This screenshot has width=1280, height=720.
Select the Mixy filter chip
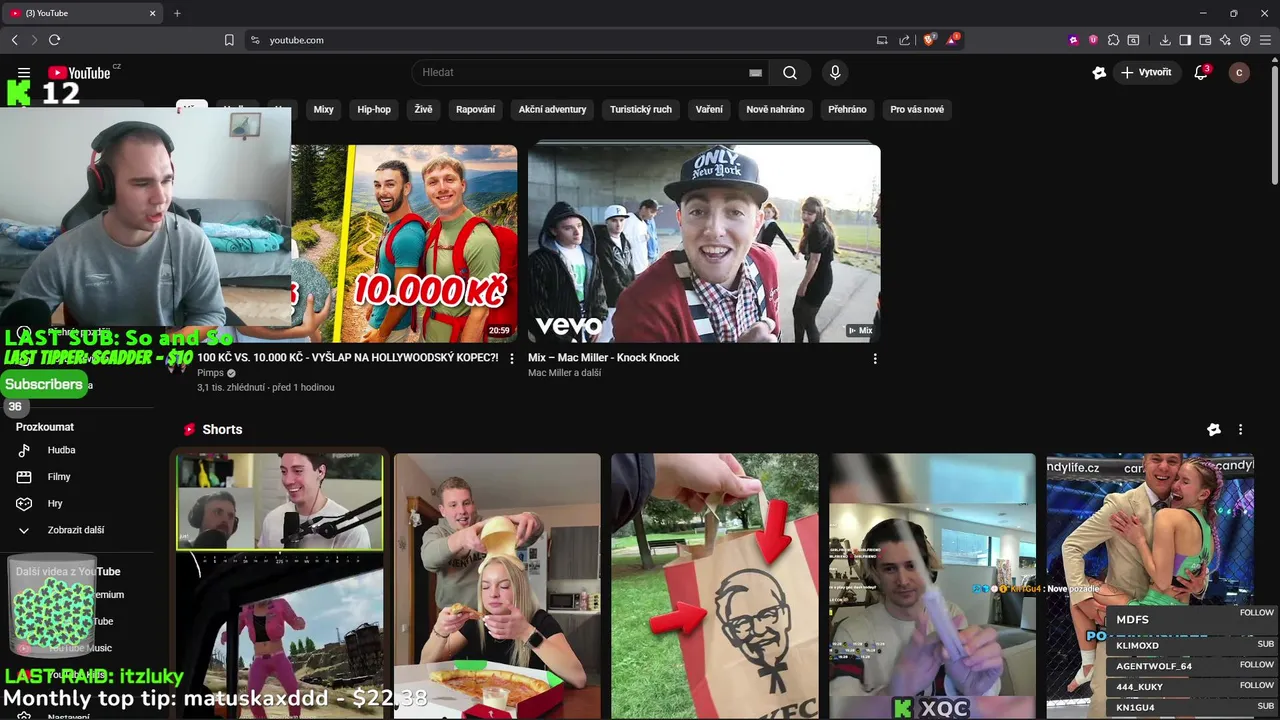(323, 109)
